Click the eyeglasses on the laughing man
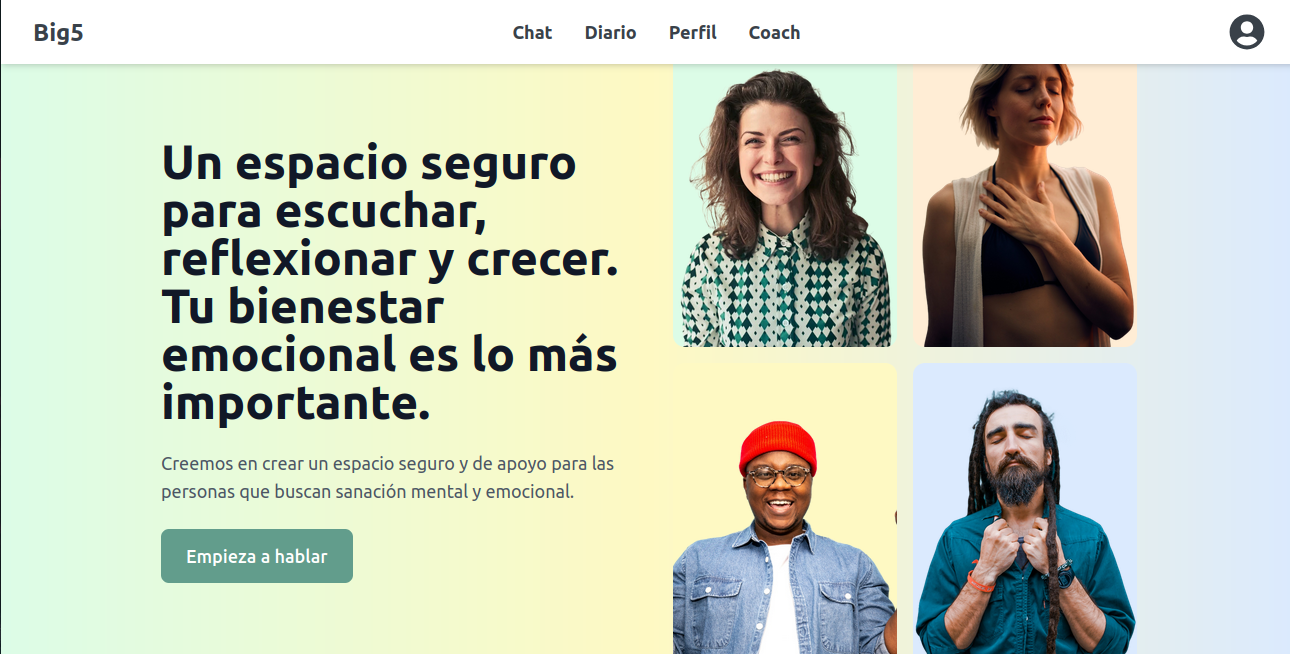Image resolution: width=1290 pixels, height=654 pixels. click(778, 476)
